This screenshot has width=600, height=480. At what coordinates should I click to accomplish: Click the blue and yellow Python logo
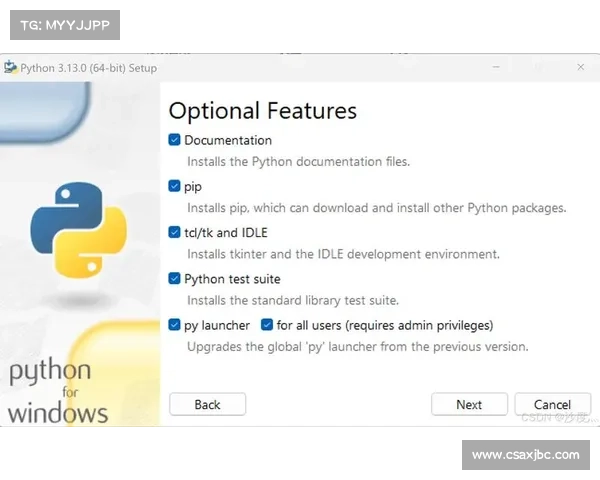78,214
